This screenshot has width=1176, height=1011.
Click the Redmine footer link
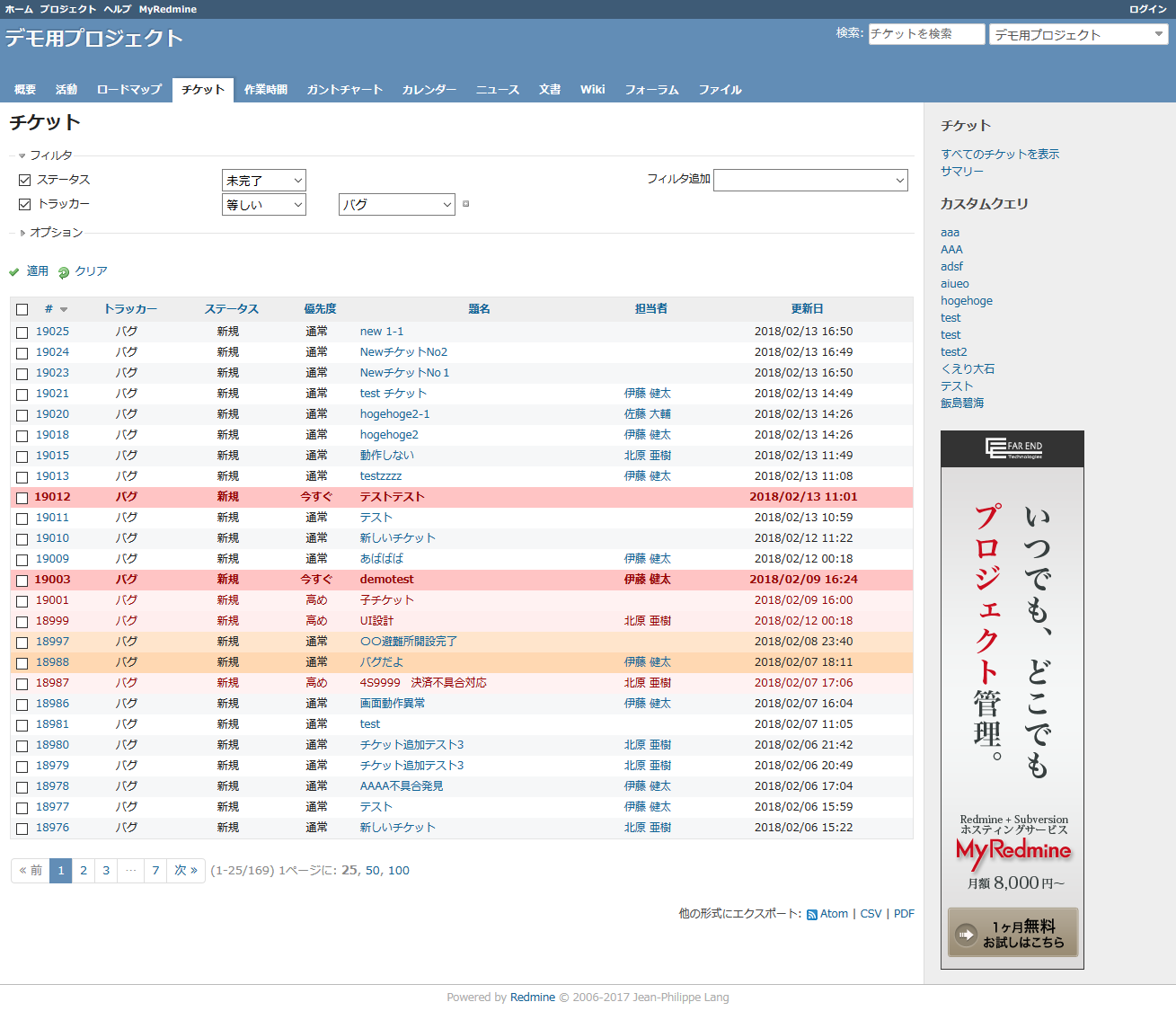(533, 998)
